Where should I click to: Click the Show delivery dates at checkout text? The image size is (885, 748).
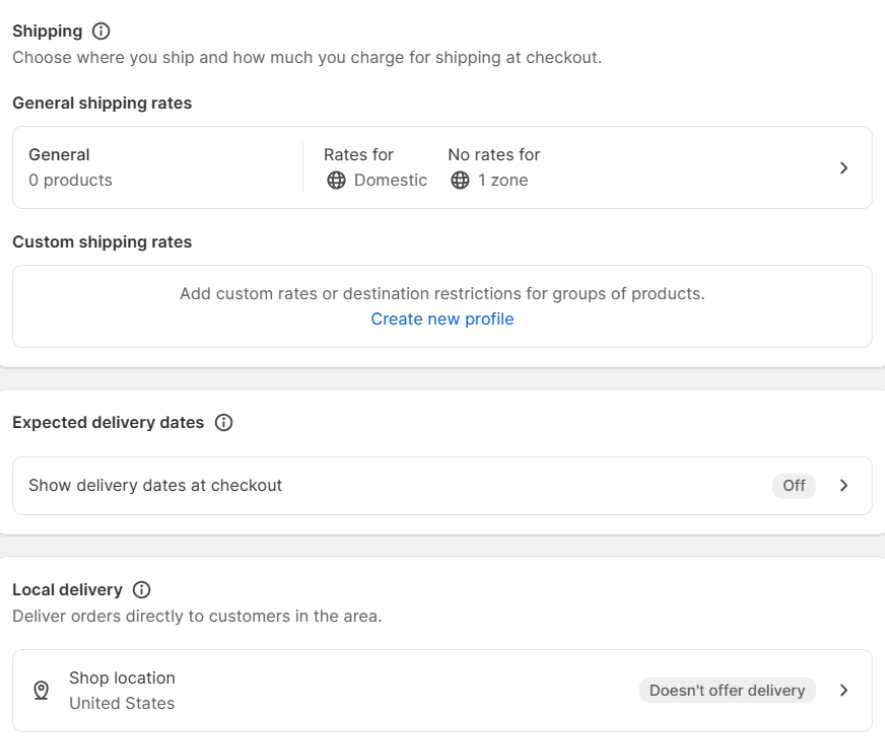[155, 485]
